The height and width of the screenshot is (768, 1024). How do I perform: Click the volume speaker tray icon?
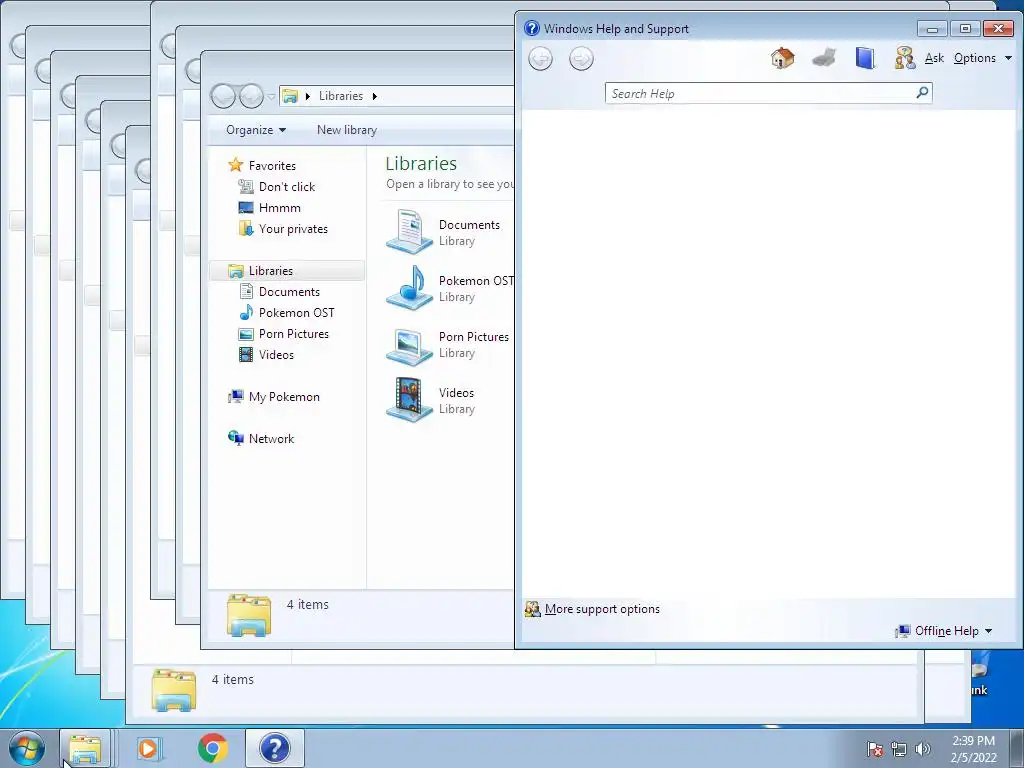pos(922,749)
